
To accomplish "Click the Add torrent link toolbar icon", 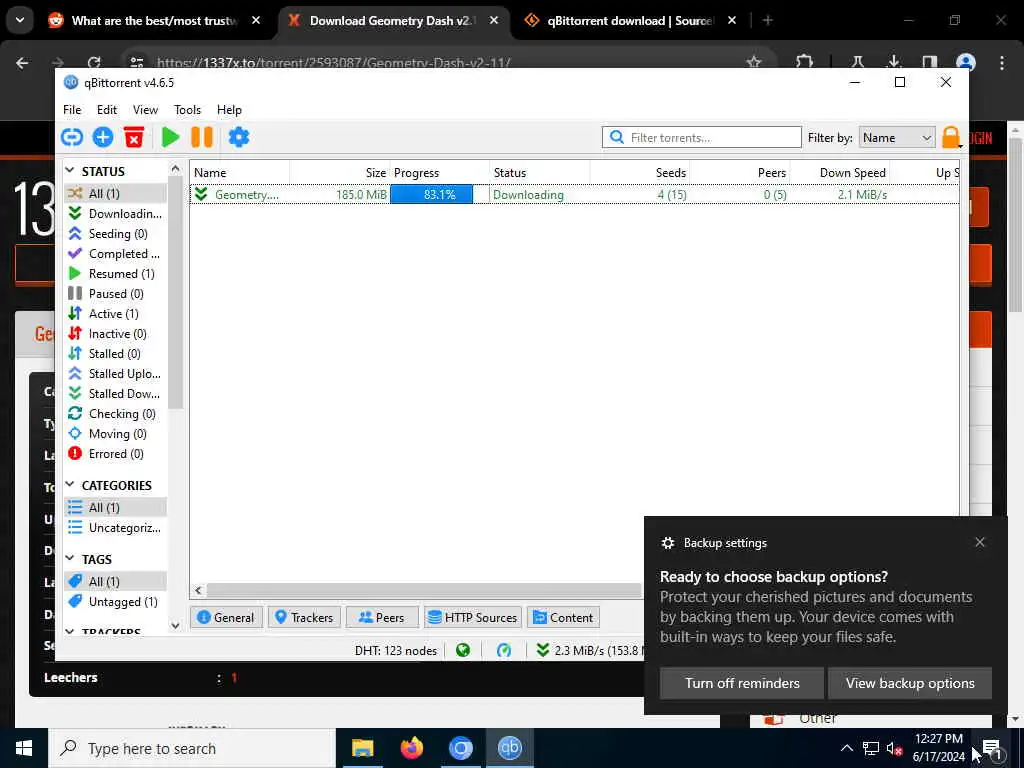I will coord(72,137).
